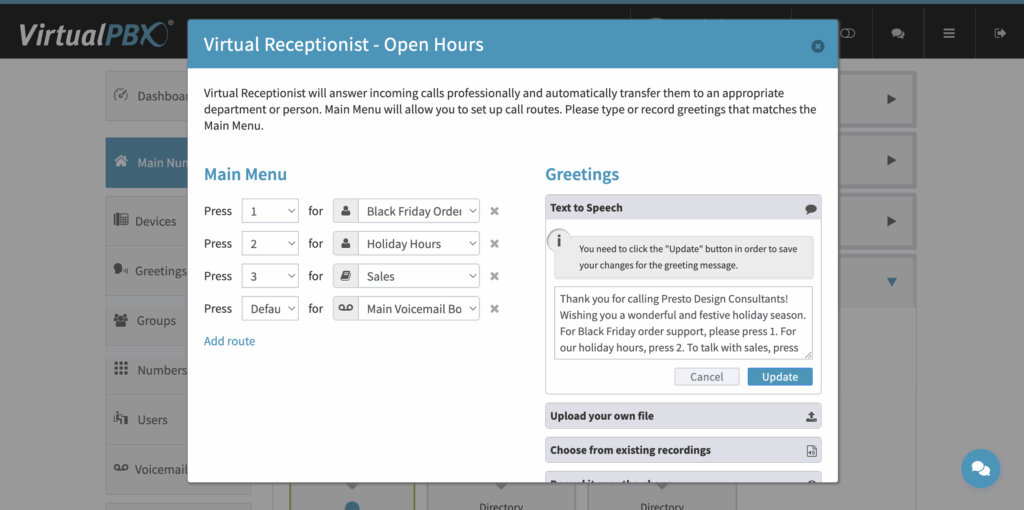Image resolution: width=1024 pixels, height=510 pixels.
Task: Click the Update button
Action: (x=780, y=377)
